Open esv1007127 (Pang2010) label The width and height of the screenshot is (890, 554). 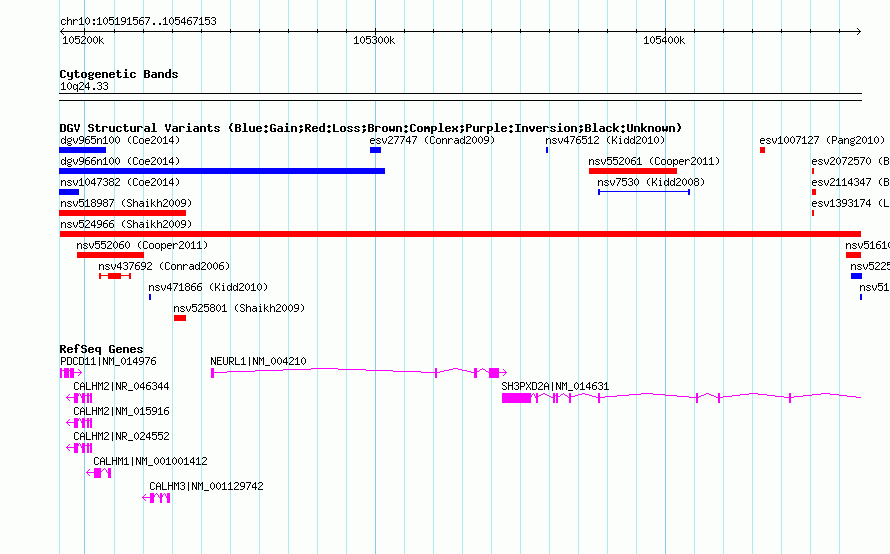[822, 140]
